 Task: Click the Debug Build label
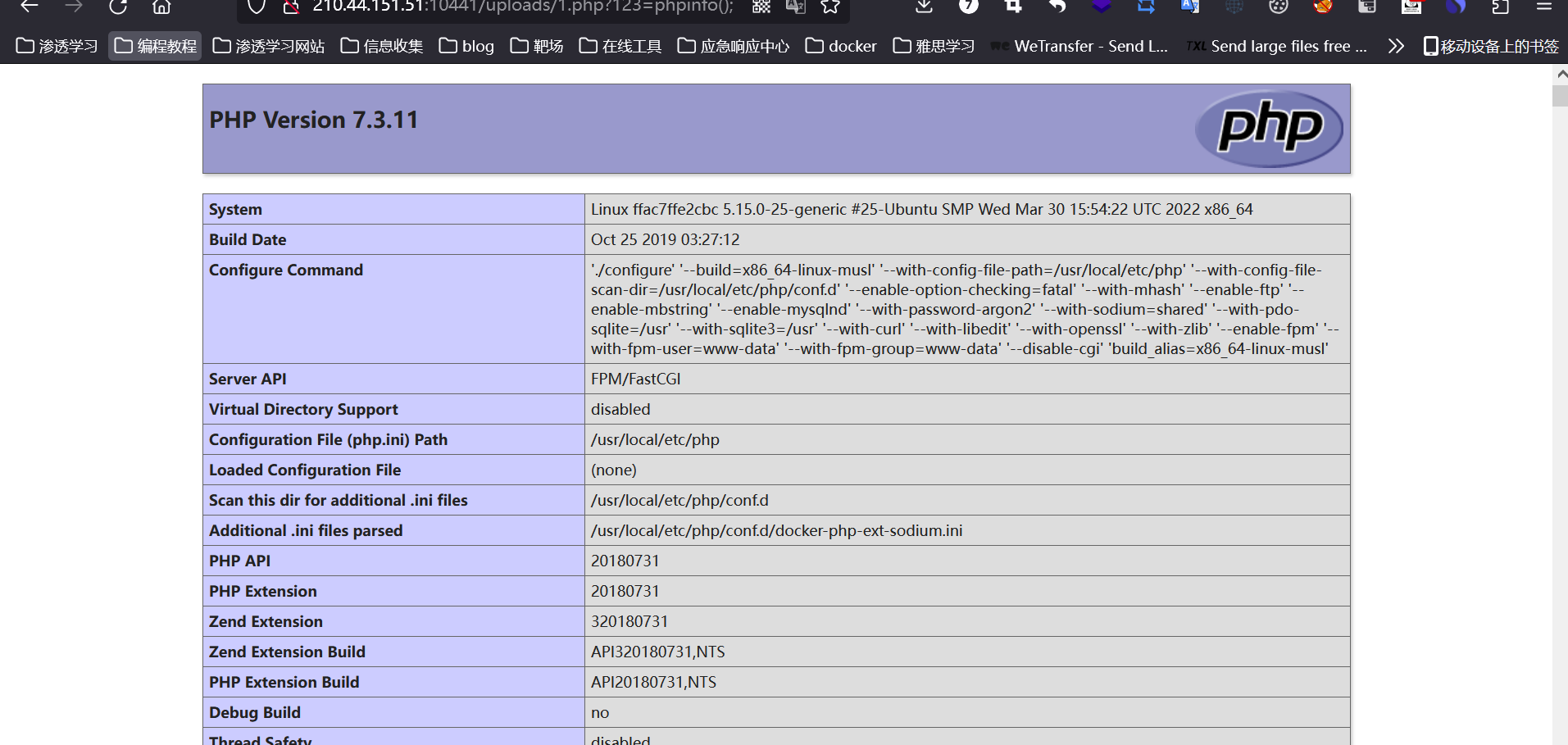(x=255, y=712)
